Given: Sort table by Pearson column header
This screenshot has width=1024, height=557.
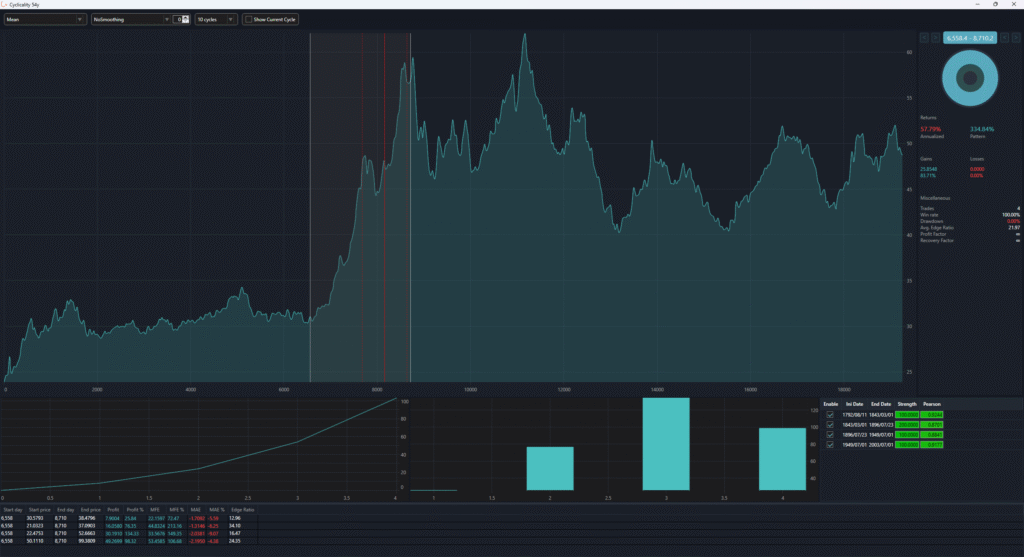Looking at the screenshot, I should point(933,403).
